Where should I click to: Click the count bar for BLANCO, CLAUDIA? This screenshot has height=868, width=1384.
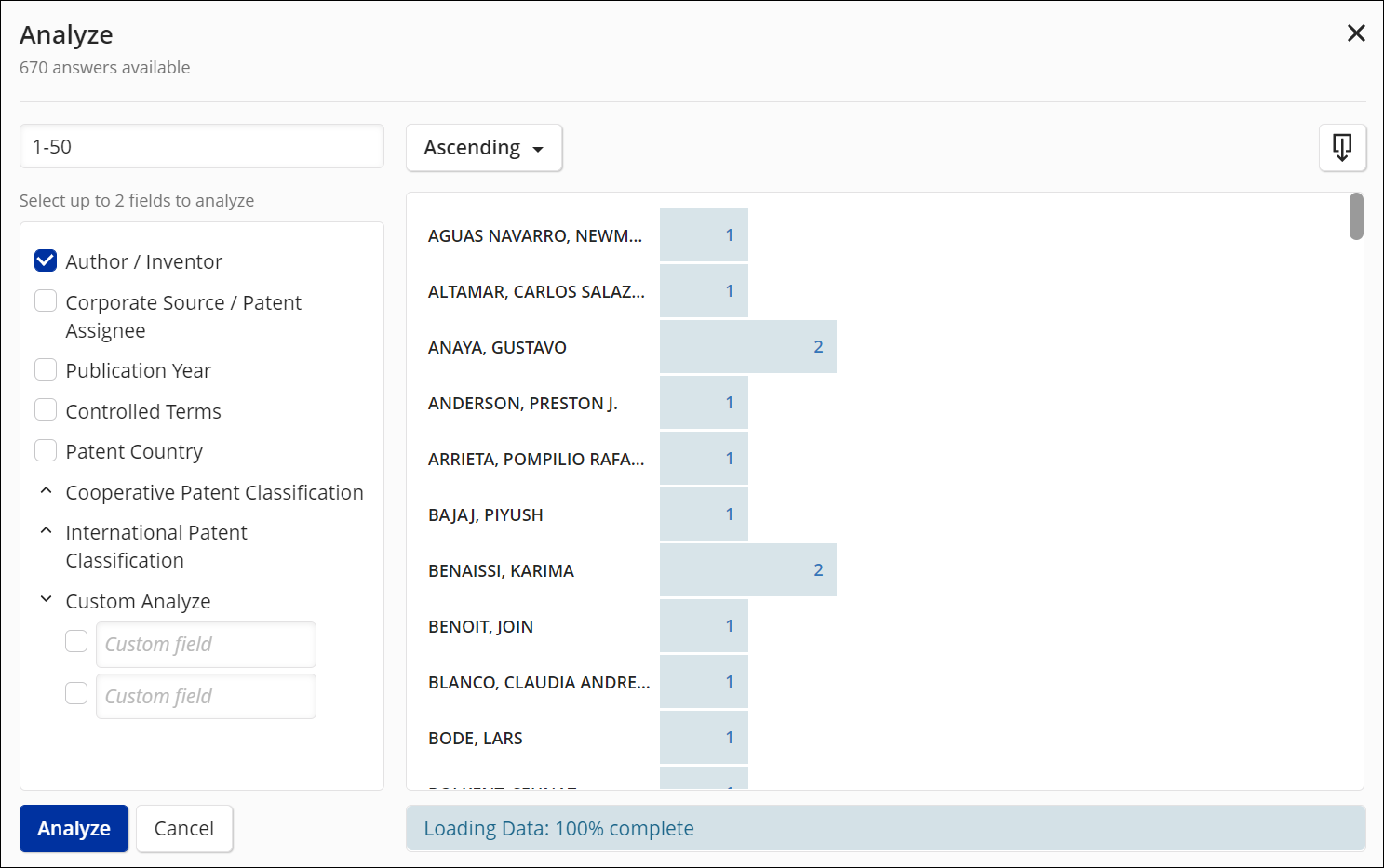point(704,682)
